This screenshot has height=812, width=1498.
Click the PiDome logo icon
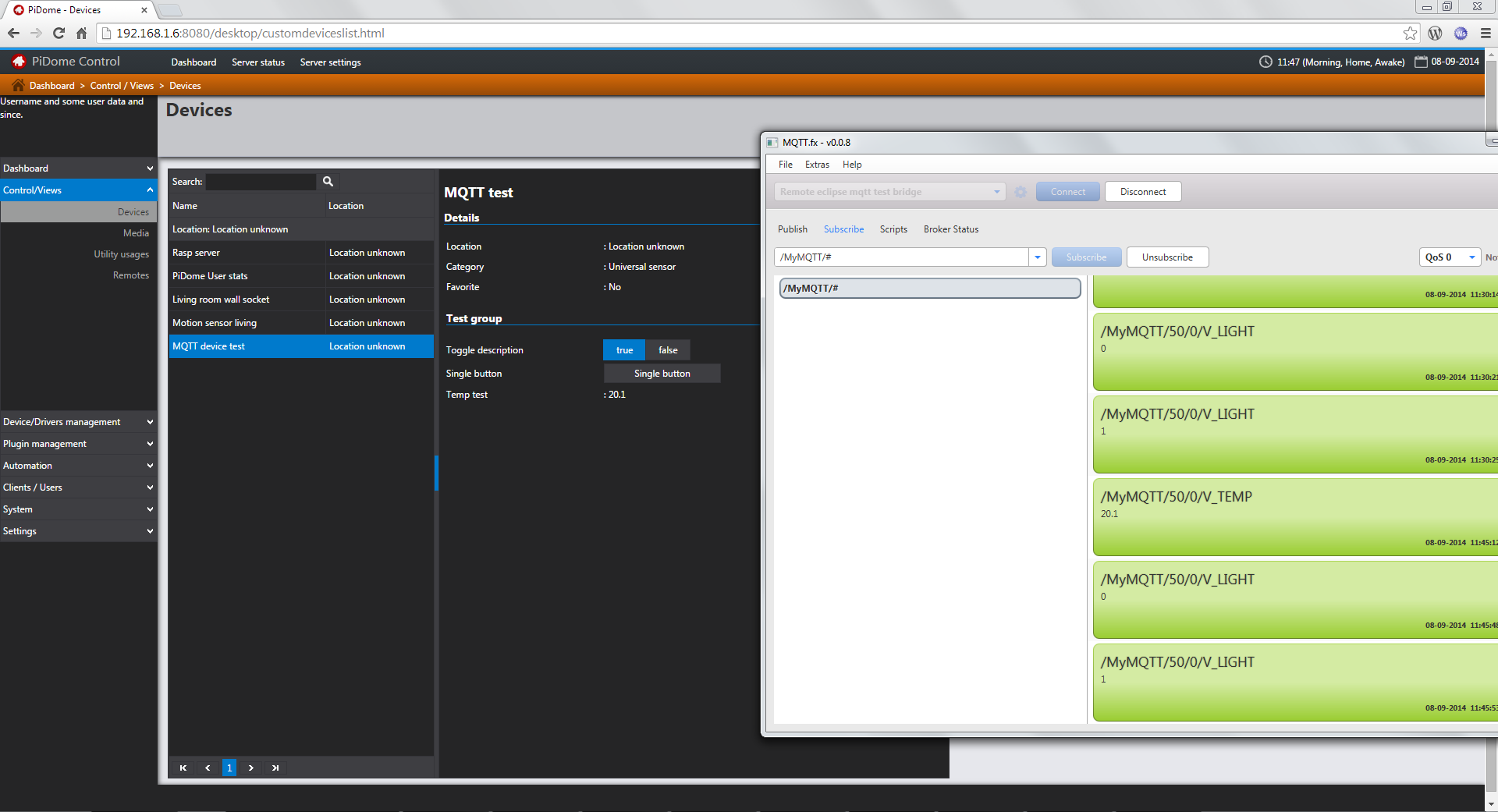tap(19, 61)
